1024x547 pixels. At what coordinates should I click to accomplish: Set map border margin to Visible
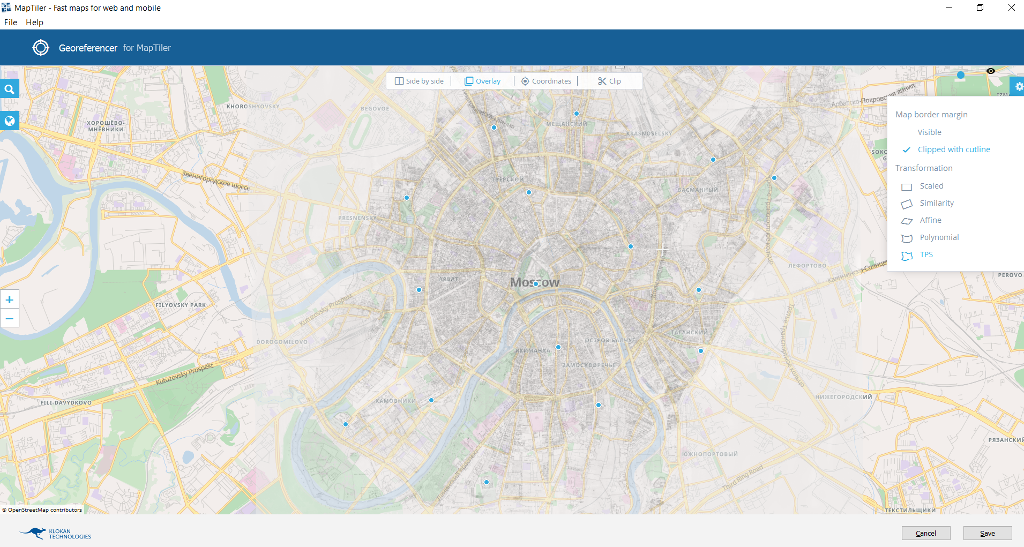click(x=929, y=132)
